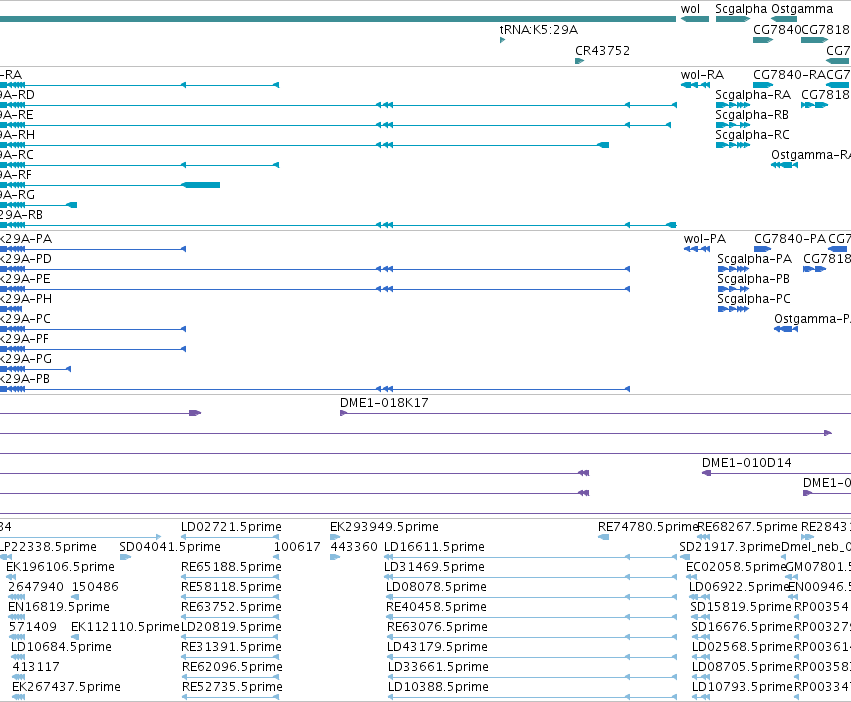851x702 pixels.
Task: Select the wol gene feature
Action: (695, 19)
